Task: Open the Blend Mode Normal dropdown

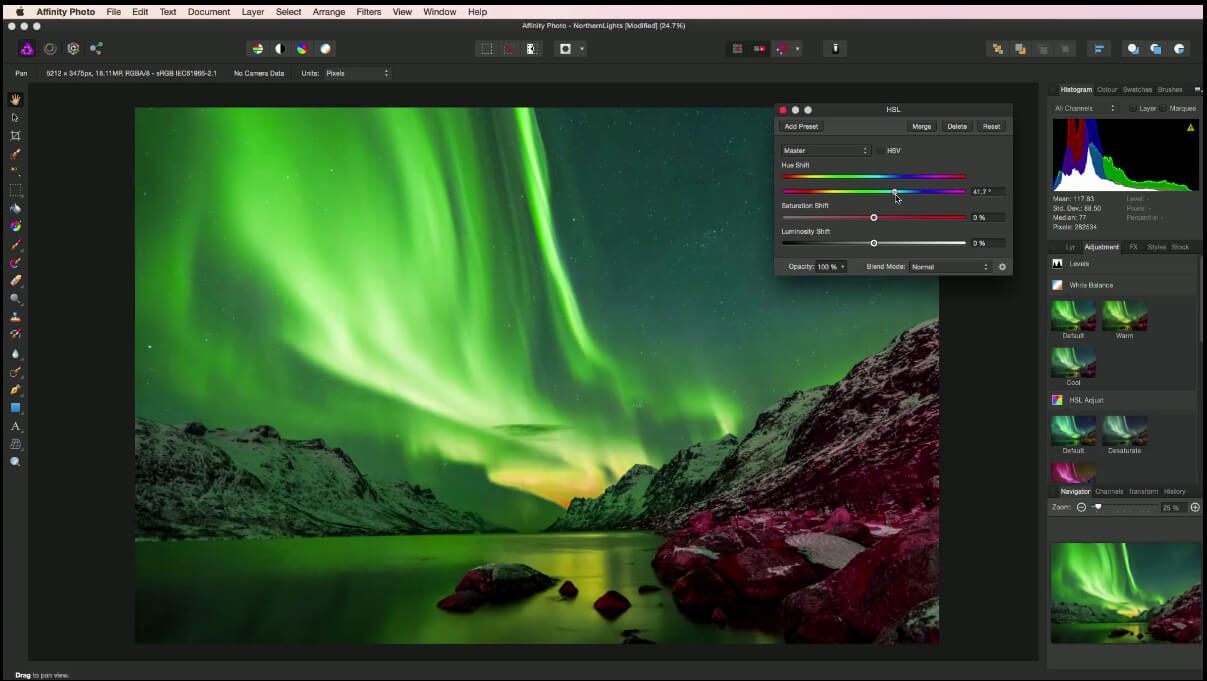Action: [x=950, y=267]
